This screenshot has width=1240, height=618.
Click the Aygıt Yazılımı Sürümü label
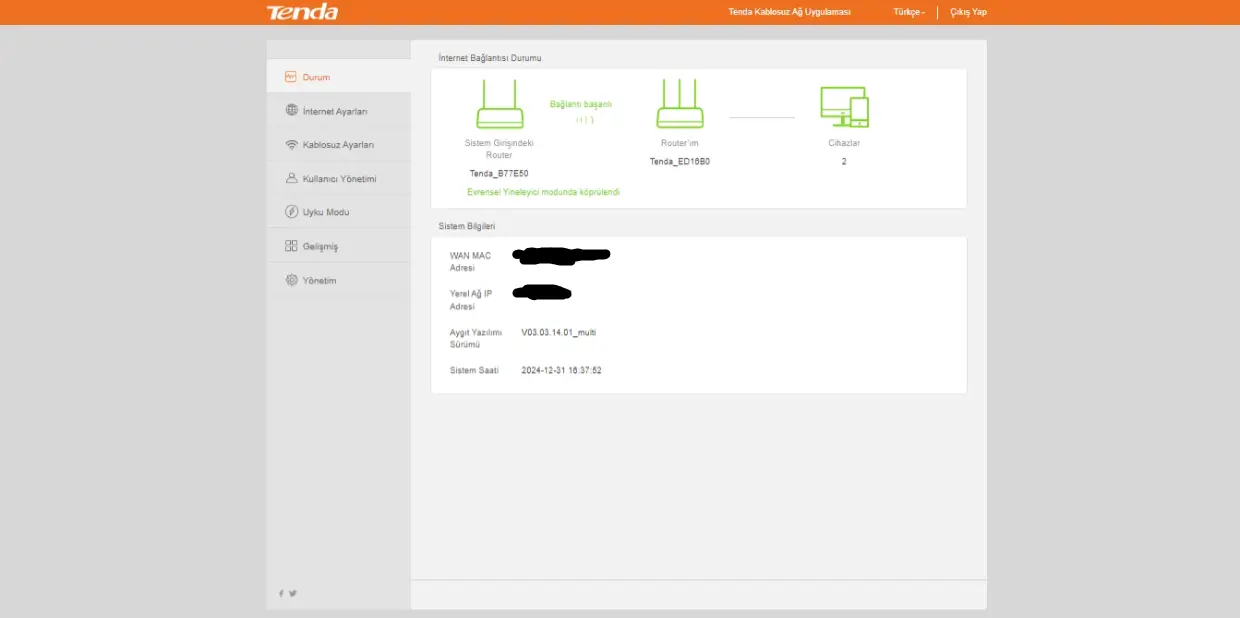[x=476, y=338]
